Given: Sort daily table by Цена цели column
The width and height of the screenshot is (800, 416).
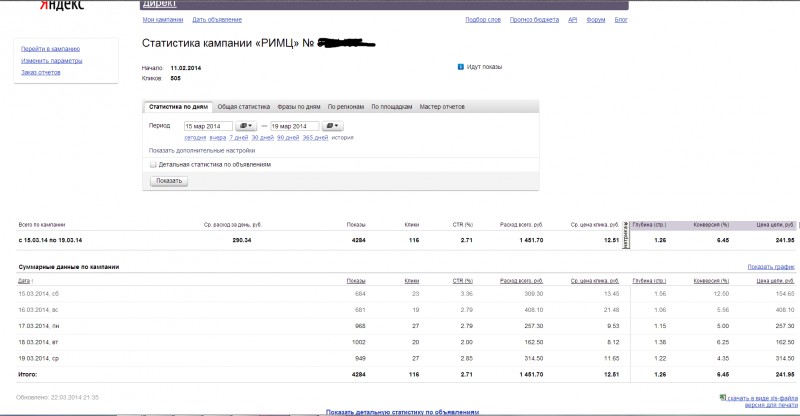Looking at the screenshot, I should coord(775,281).
